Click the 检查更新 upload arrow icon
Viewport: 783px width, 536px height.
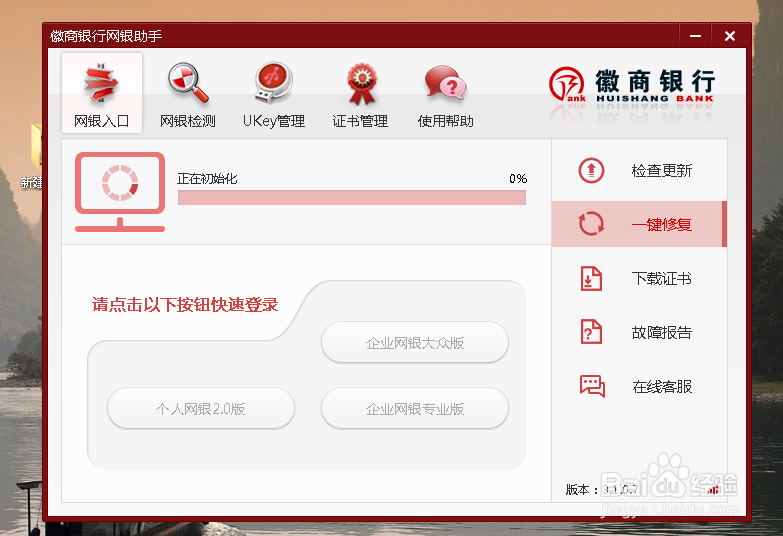pos(591,170)
